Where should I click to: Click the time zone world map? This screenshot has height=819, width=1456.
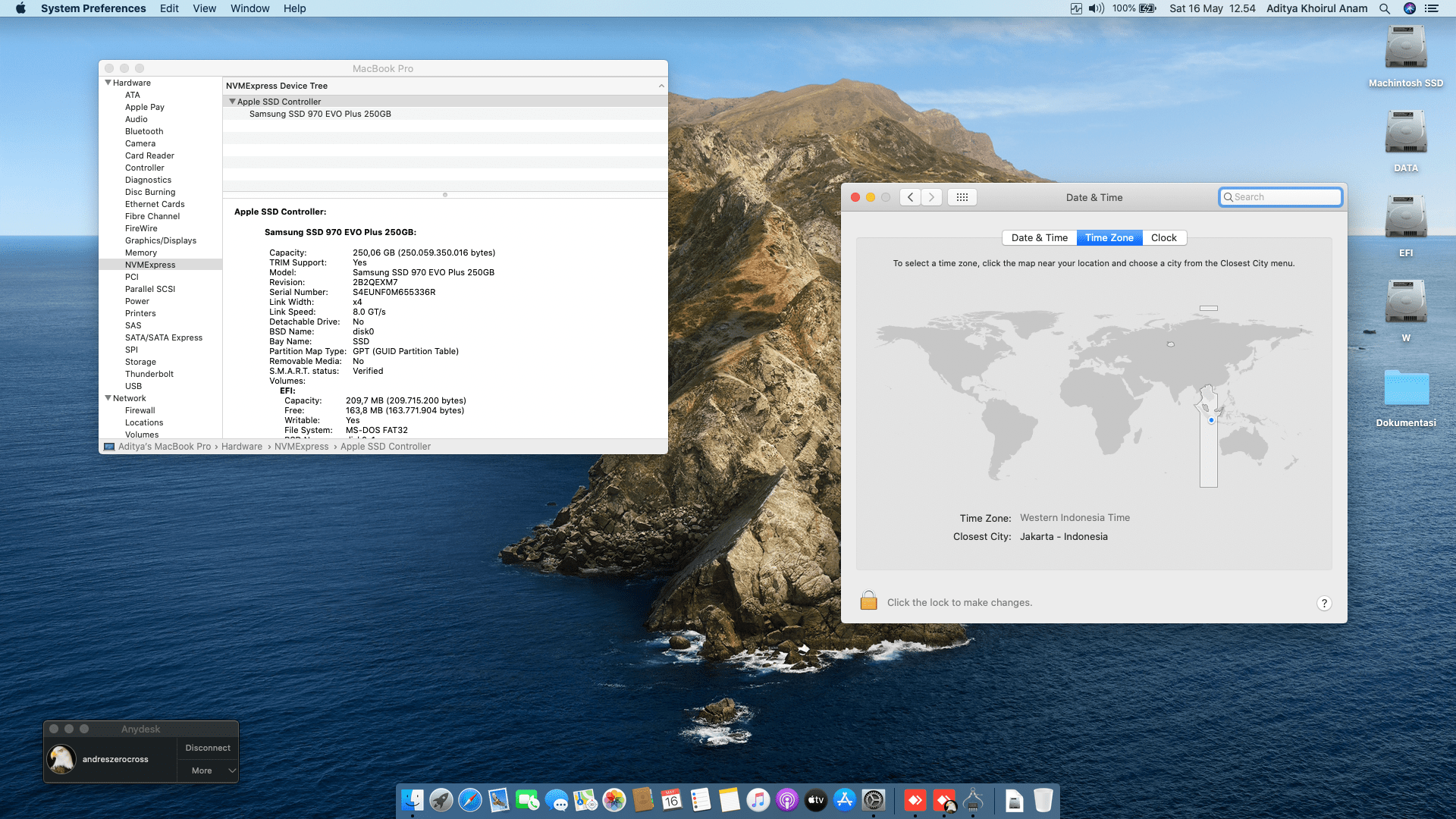click(1094, 397)
